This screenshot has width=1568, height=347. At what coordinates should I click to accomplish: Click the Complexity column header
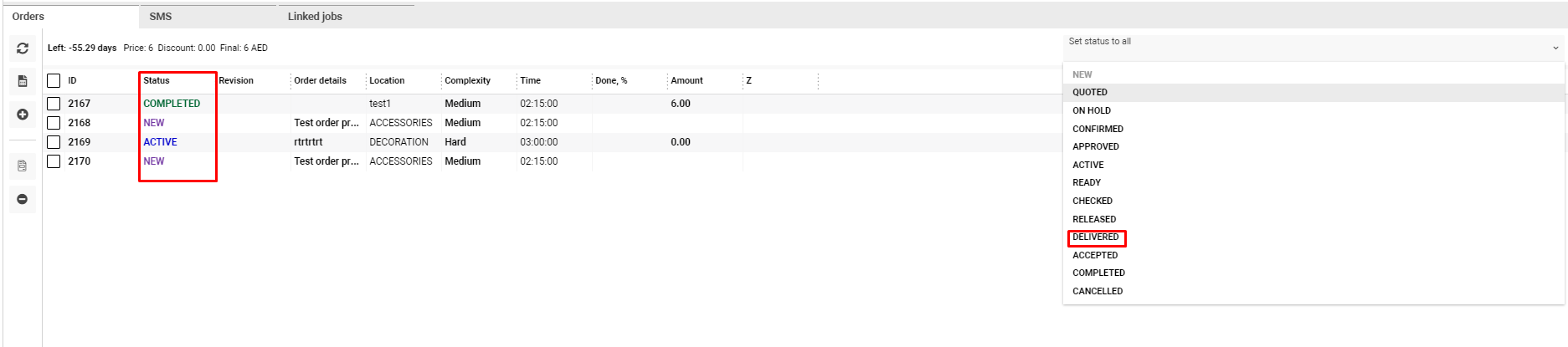[467, 81]
